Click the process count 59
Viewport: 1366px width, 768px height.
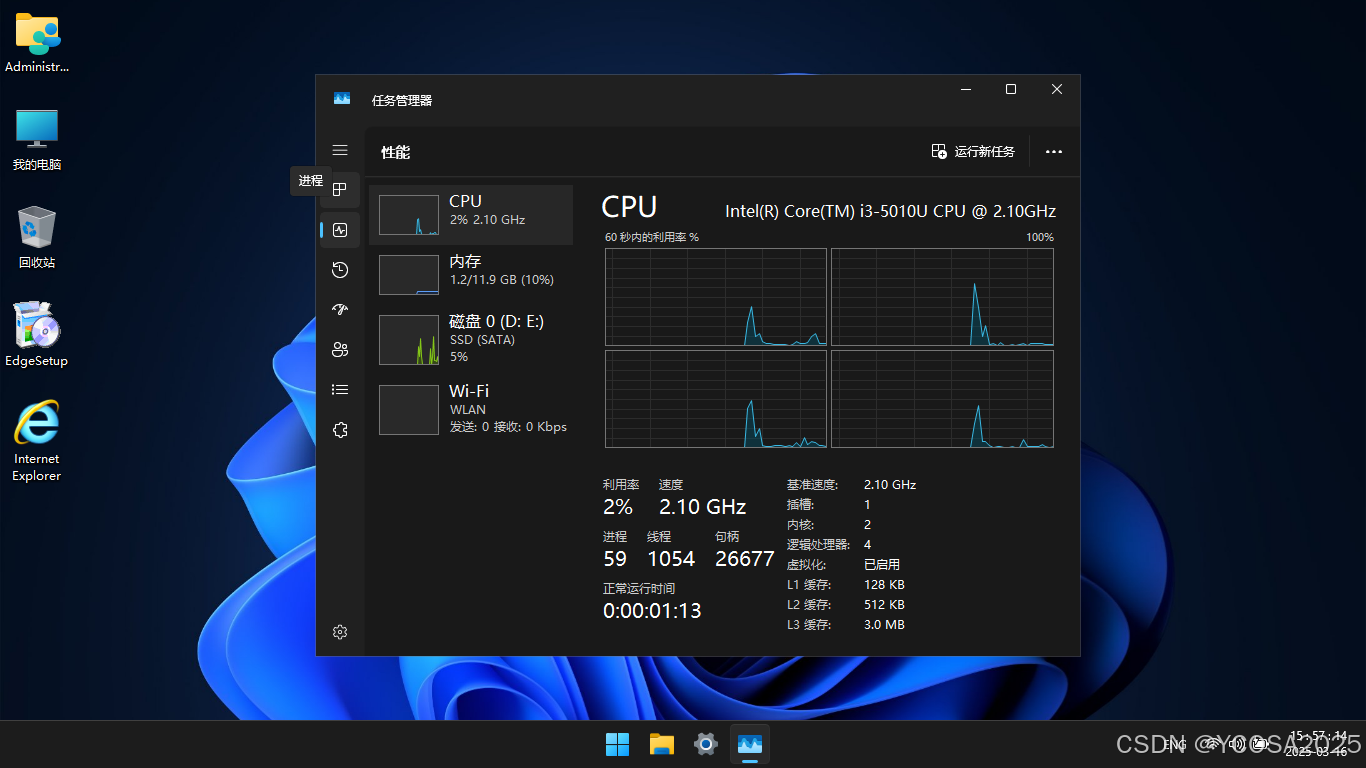[x=615, y=559]
